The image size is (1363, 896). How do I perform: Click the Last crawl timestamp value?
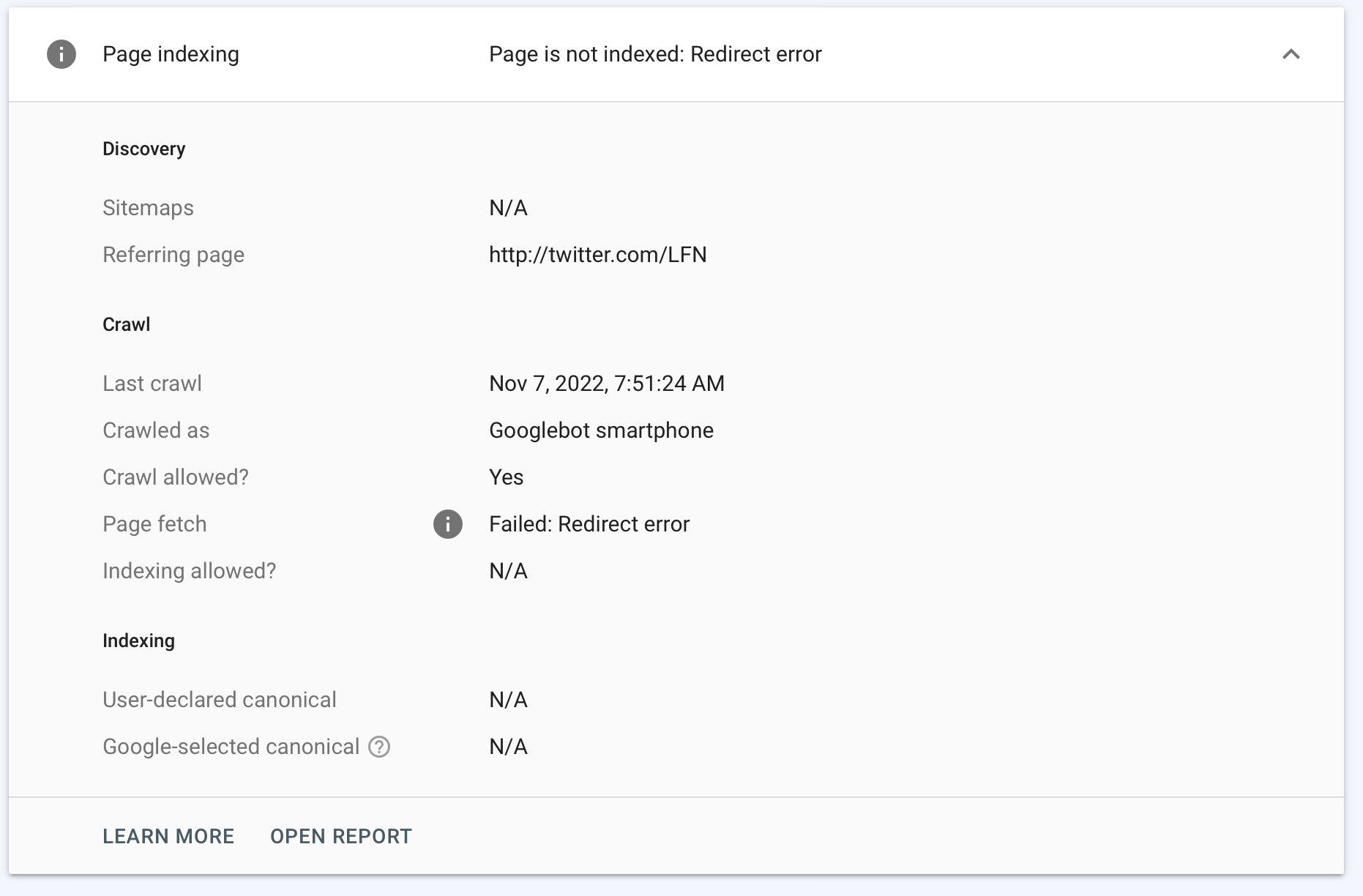click(606, 384)
